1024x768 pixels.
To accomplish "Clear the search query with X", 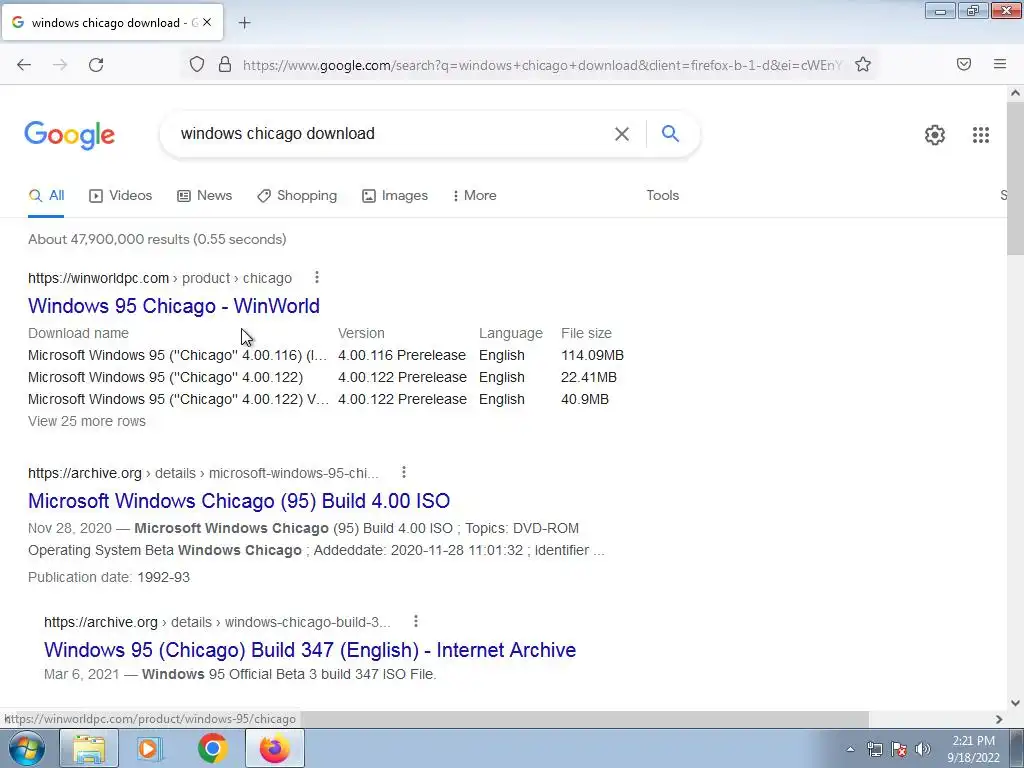I will click(x=622, y=134).
